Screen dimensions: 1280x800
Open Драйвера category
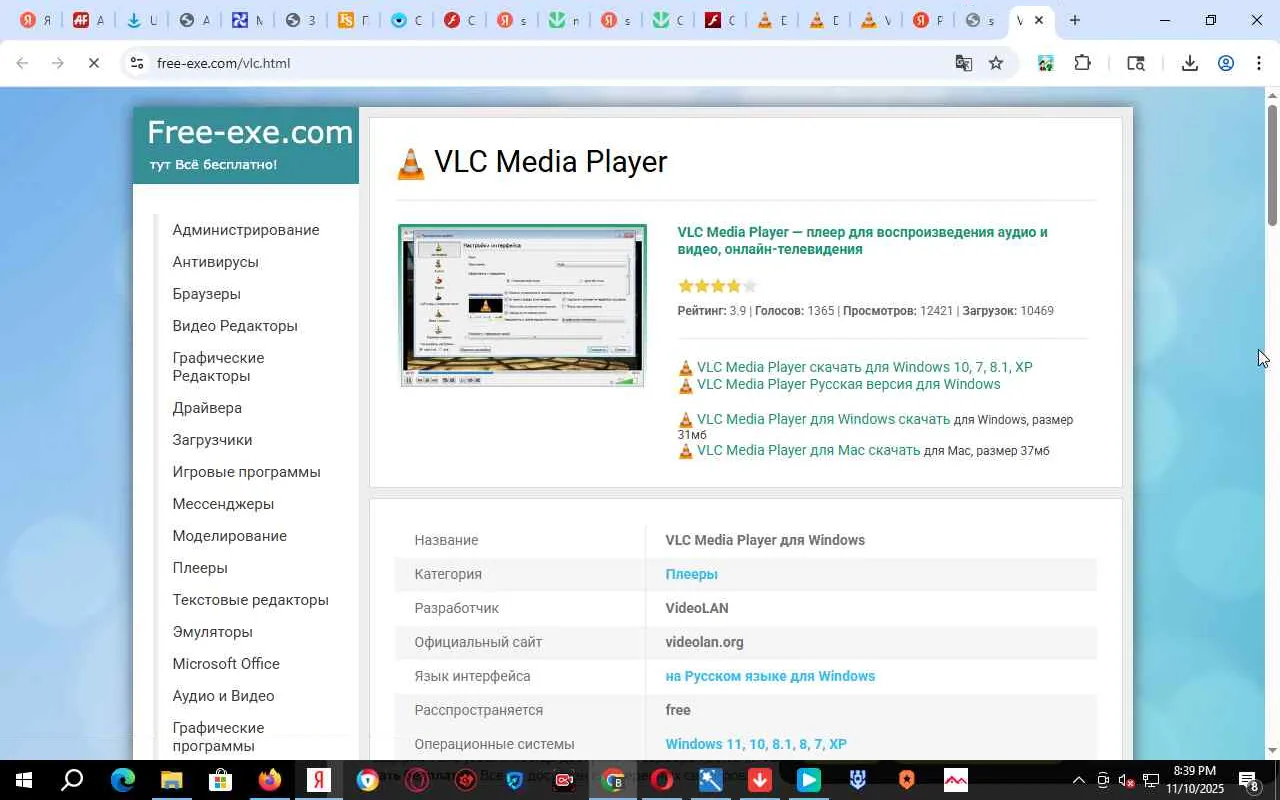click(x=207, y=408)
